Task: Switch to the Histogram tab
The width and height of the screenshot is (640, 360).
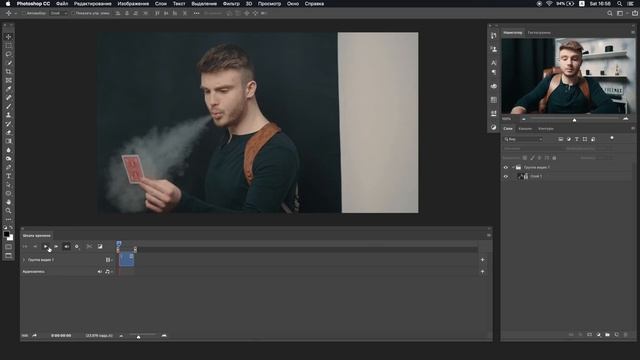Action: (539, 32)
